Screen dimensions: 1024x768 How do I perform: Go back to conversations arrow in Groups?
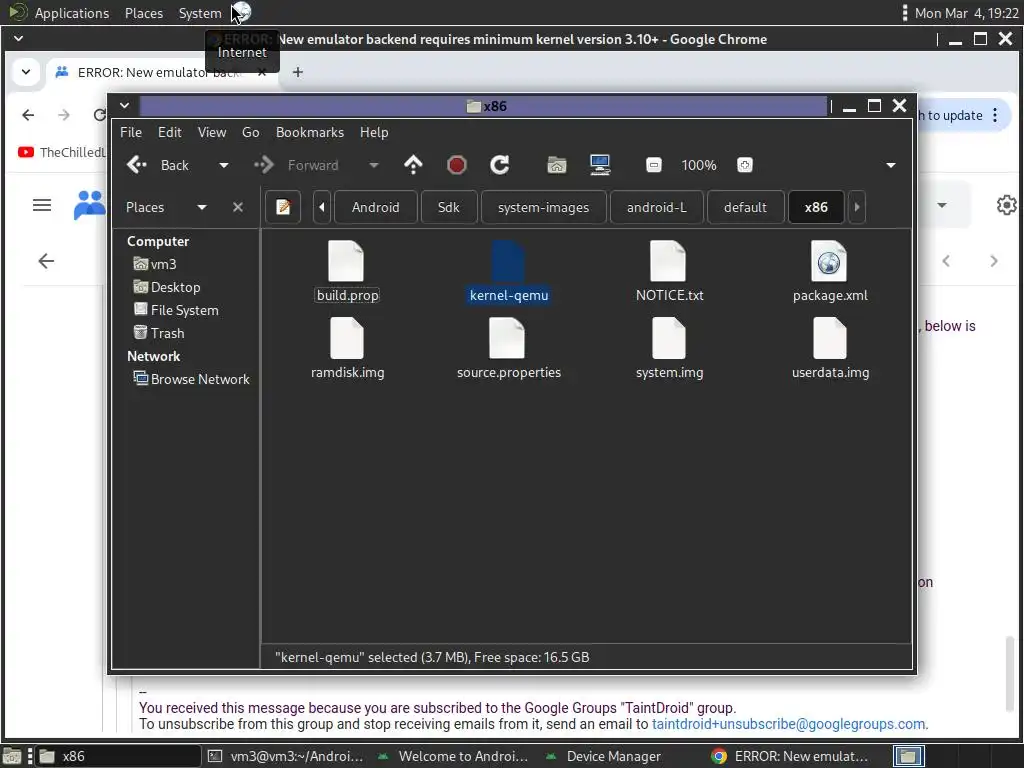click(46, 261)
